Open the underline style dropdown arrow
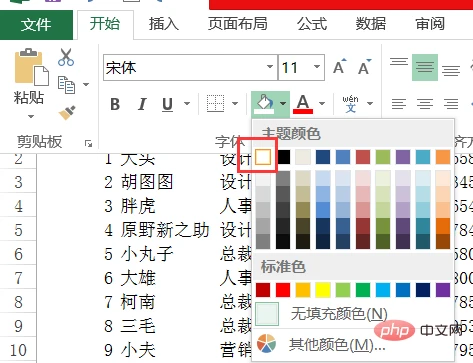 tap(187, 104)
